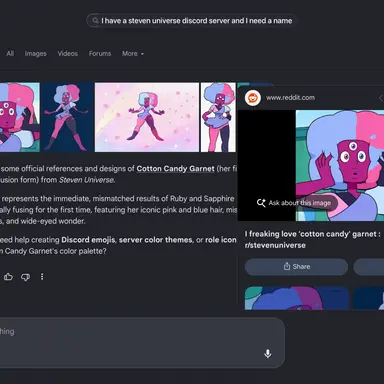Click the thumbs up icon
384x384 pixels.
pos(8,277)
